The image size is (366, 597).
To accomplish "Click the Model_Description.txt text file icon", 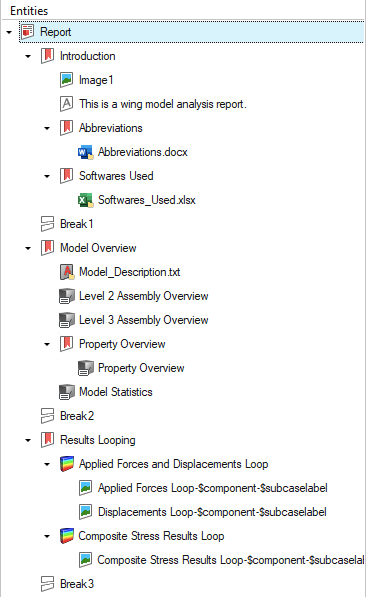I will [x=67, y=272].
